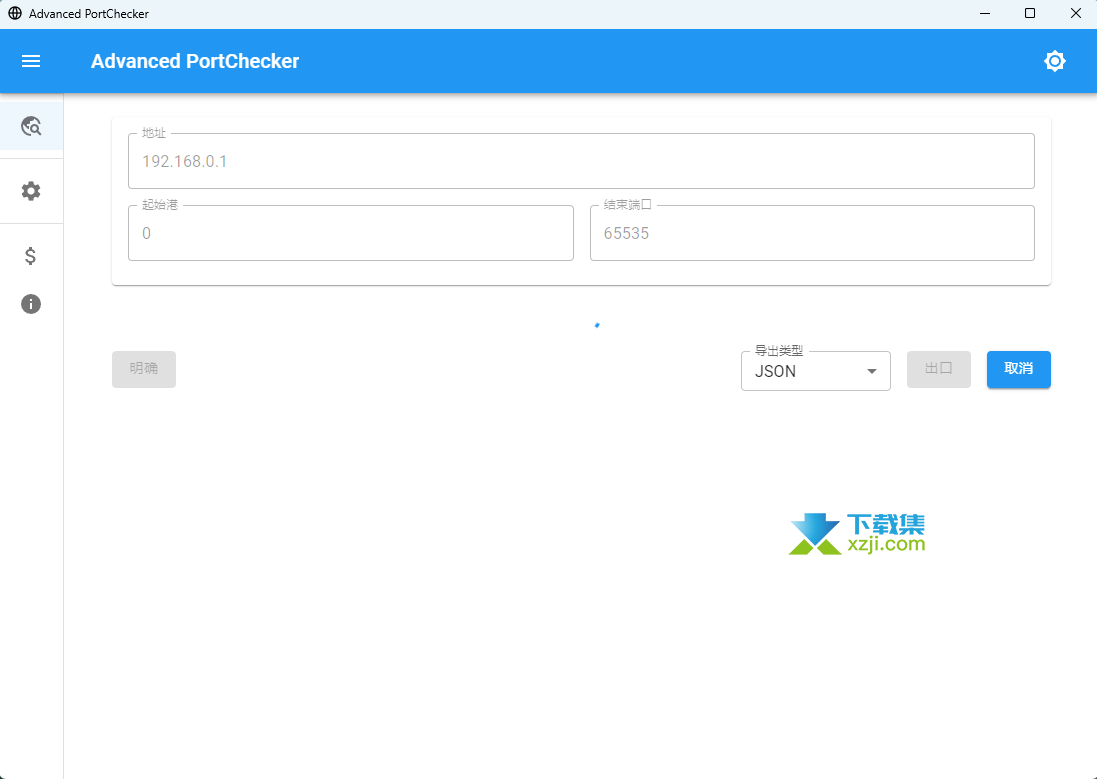Open the info about page
The height and width of the screenshot is (779, 1097).
[31, 304]
